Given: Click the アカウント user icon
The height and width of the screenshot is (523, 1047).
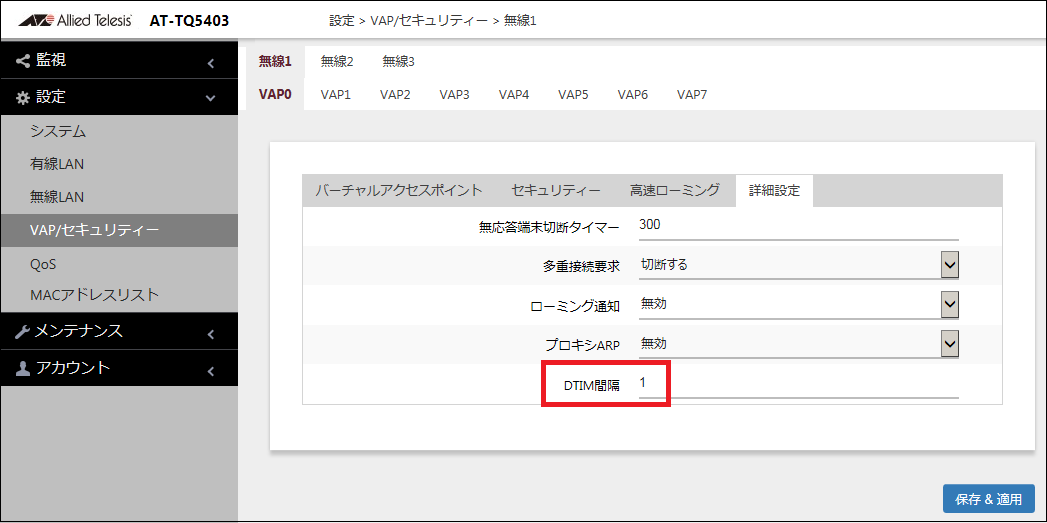Looking at the screenshot, I should 23,369.
